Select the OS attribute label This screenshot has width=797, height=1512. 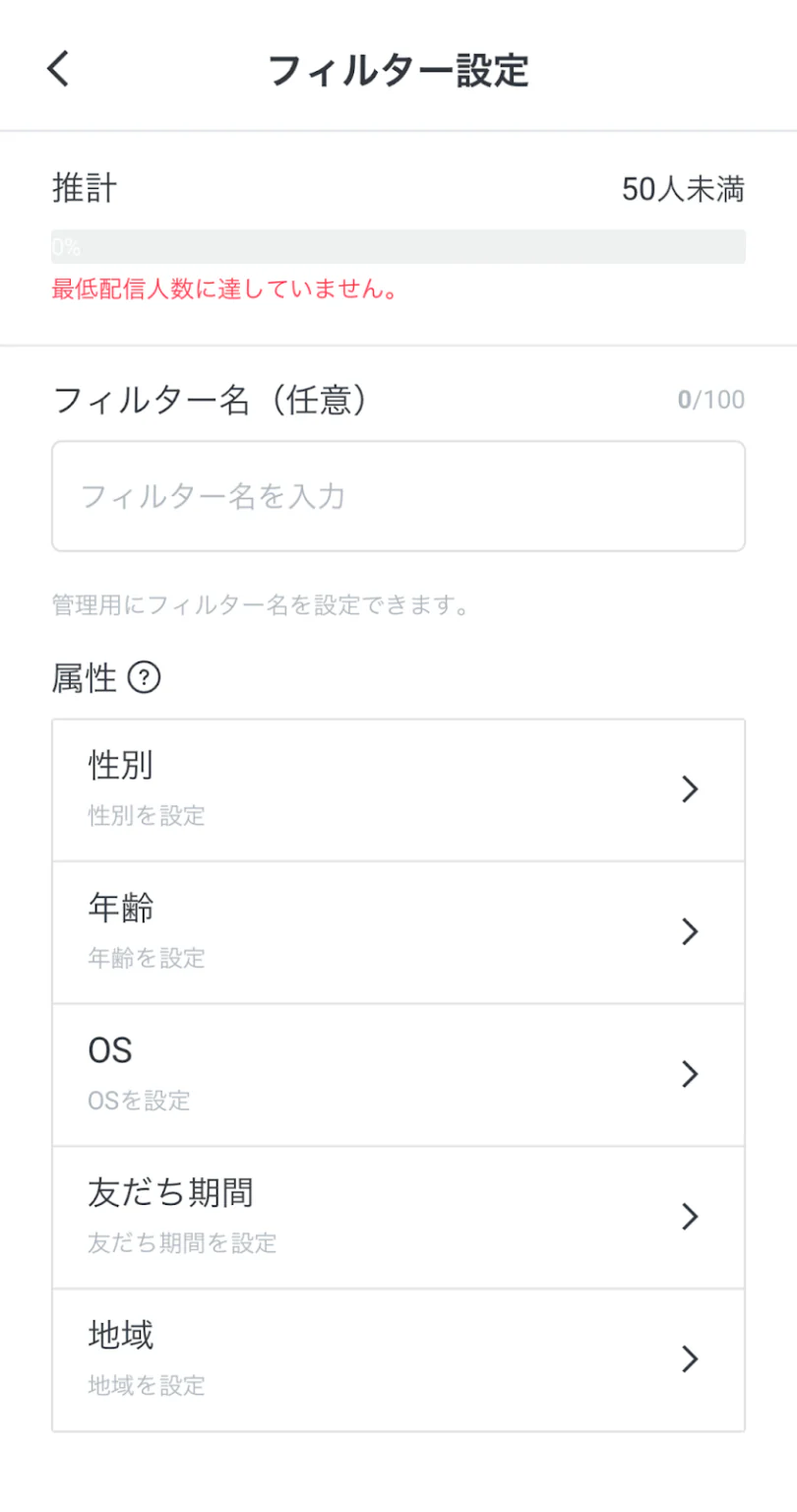[110, 1051]
